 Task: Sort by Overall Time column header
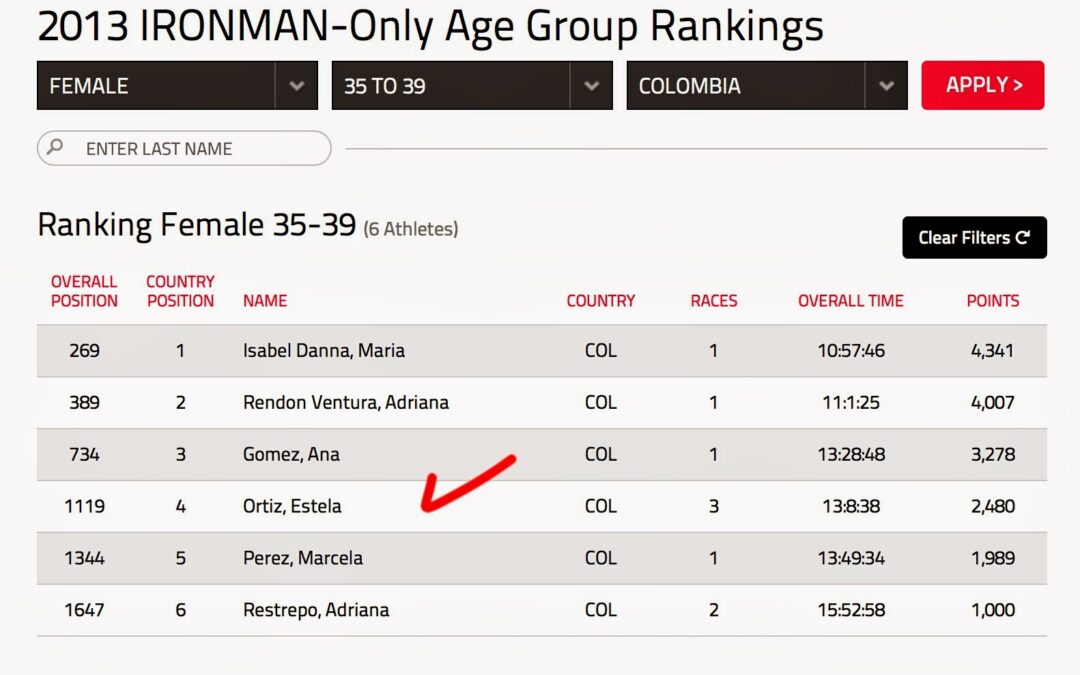[850, 301]
